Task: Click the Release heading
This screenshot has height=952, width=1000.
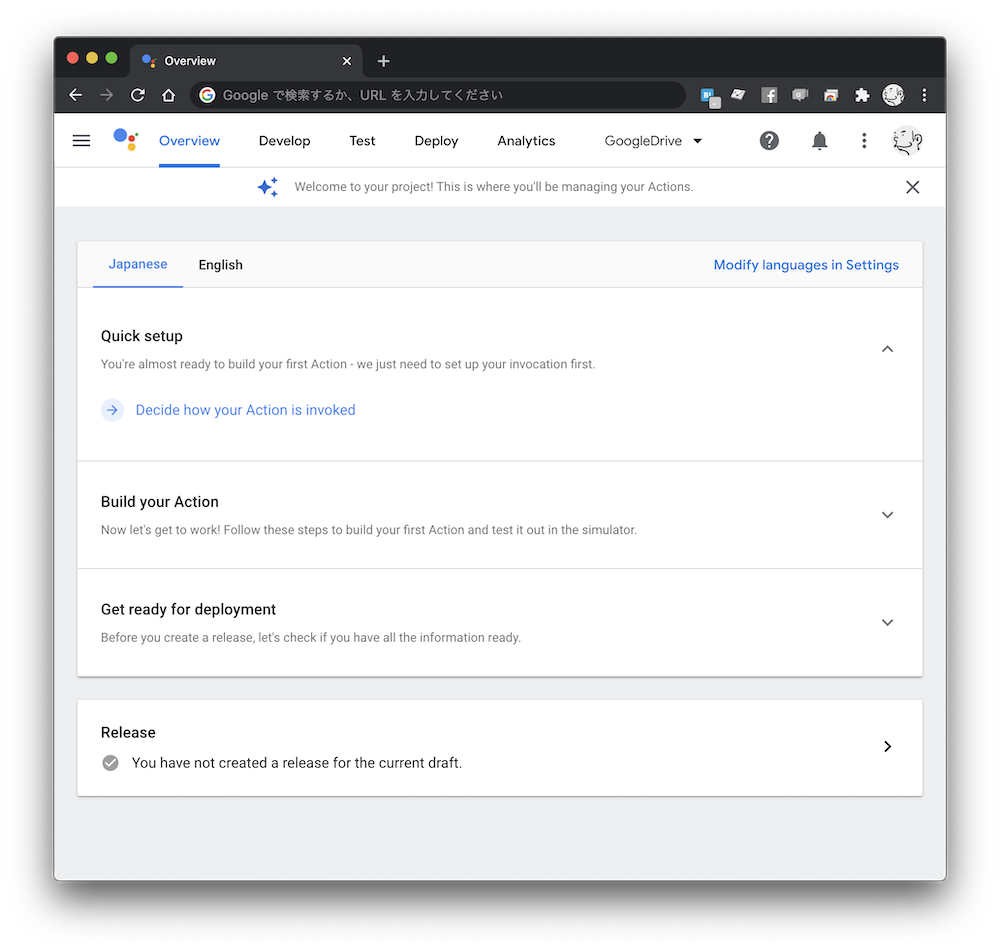Action: [128, 733]
